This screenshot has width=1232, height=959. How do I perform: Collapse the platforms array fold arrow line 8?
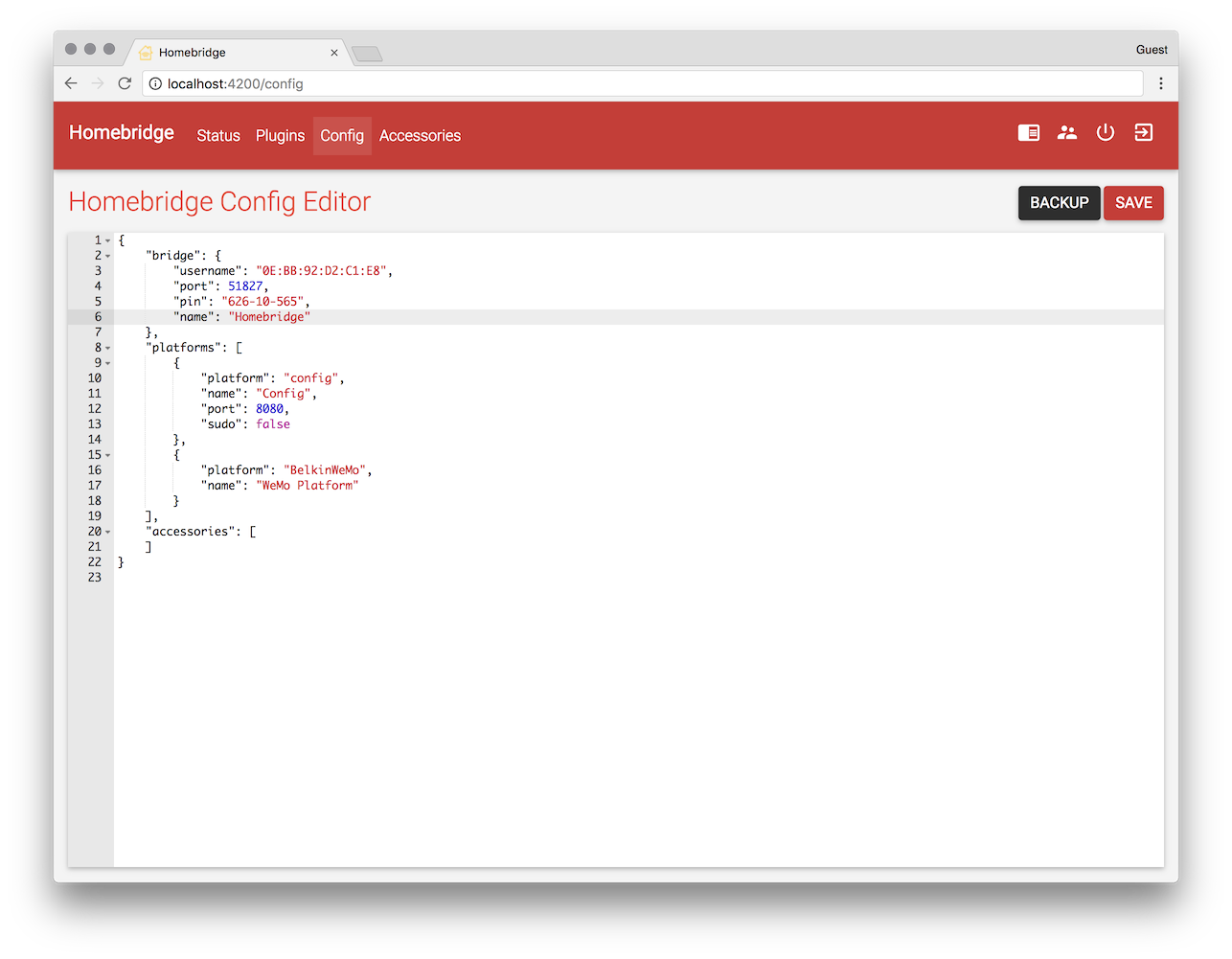click(x=108, y=348)
